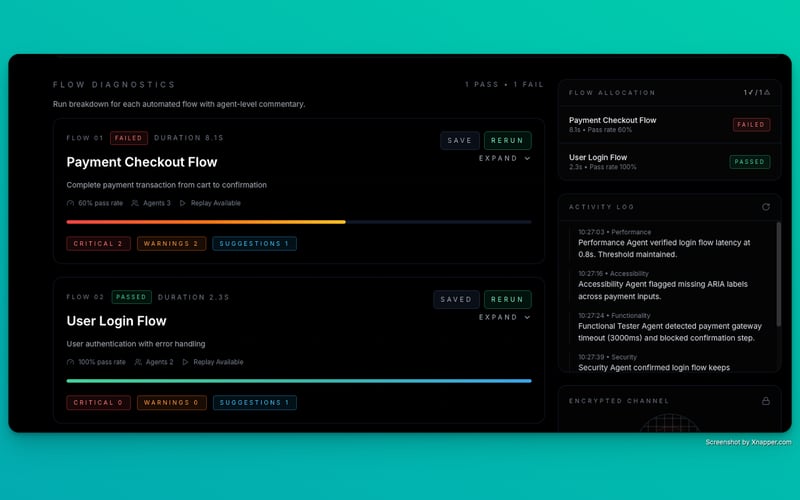The image size is (800, 500).
Task: Click the gauge icon beside 100% pass rate
Action: tap(70, 362)
